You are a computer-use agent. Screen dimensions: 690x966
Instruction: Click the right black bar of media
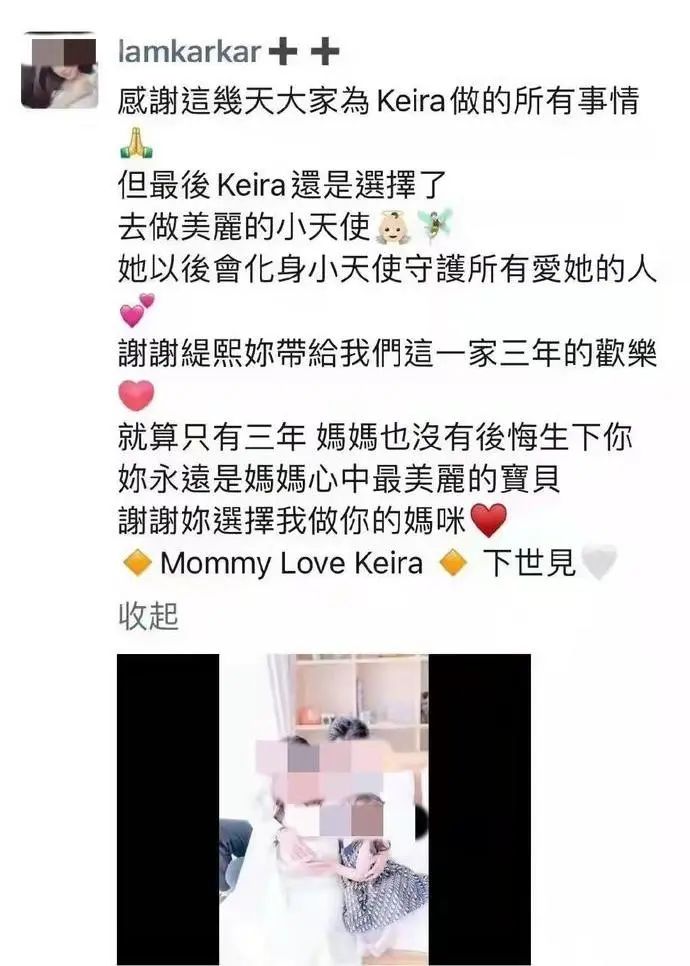(x=479, y=810)
